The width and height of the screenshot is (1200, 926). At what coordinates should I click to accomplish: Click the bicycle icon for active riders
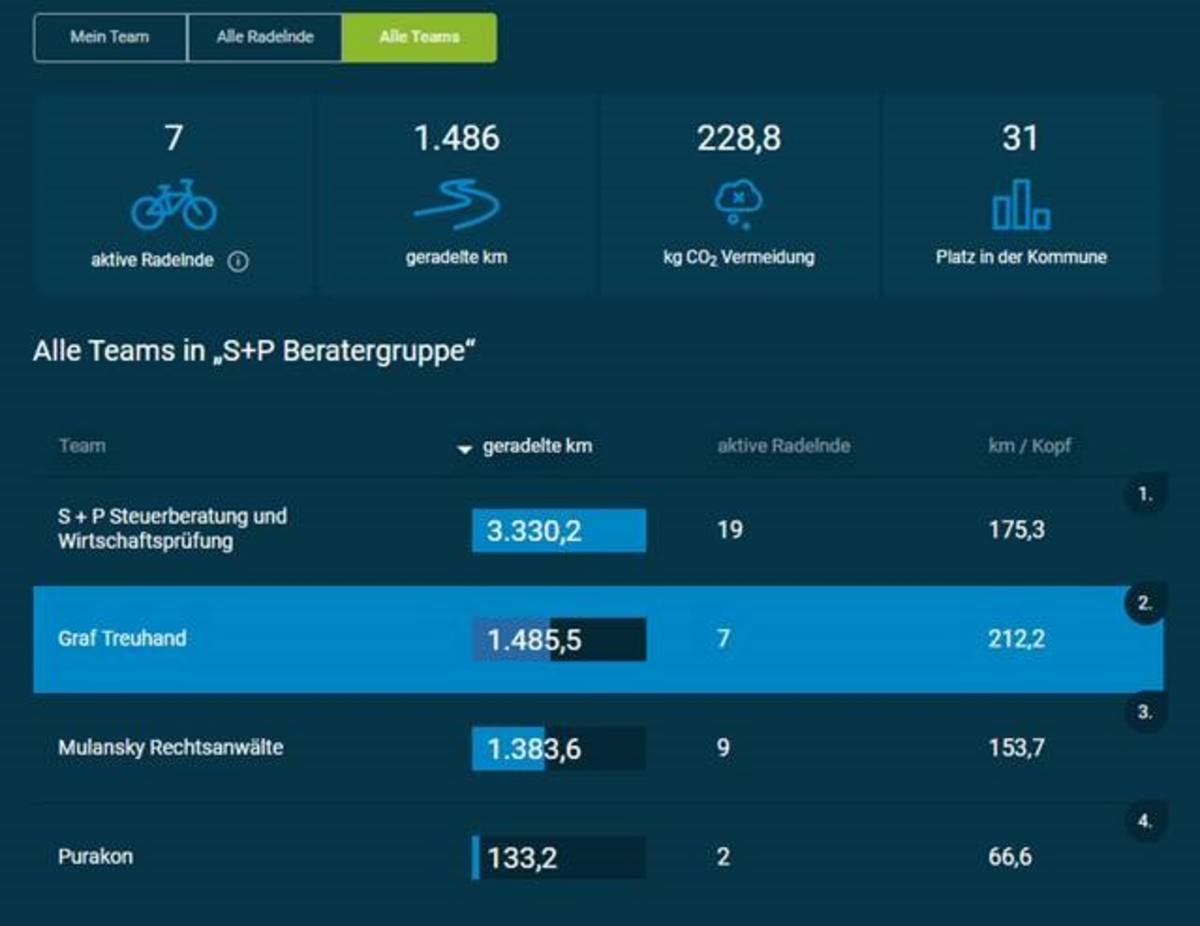173,206
